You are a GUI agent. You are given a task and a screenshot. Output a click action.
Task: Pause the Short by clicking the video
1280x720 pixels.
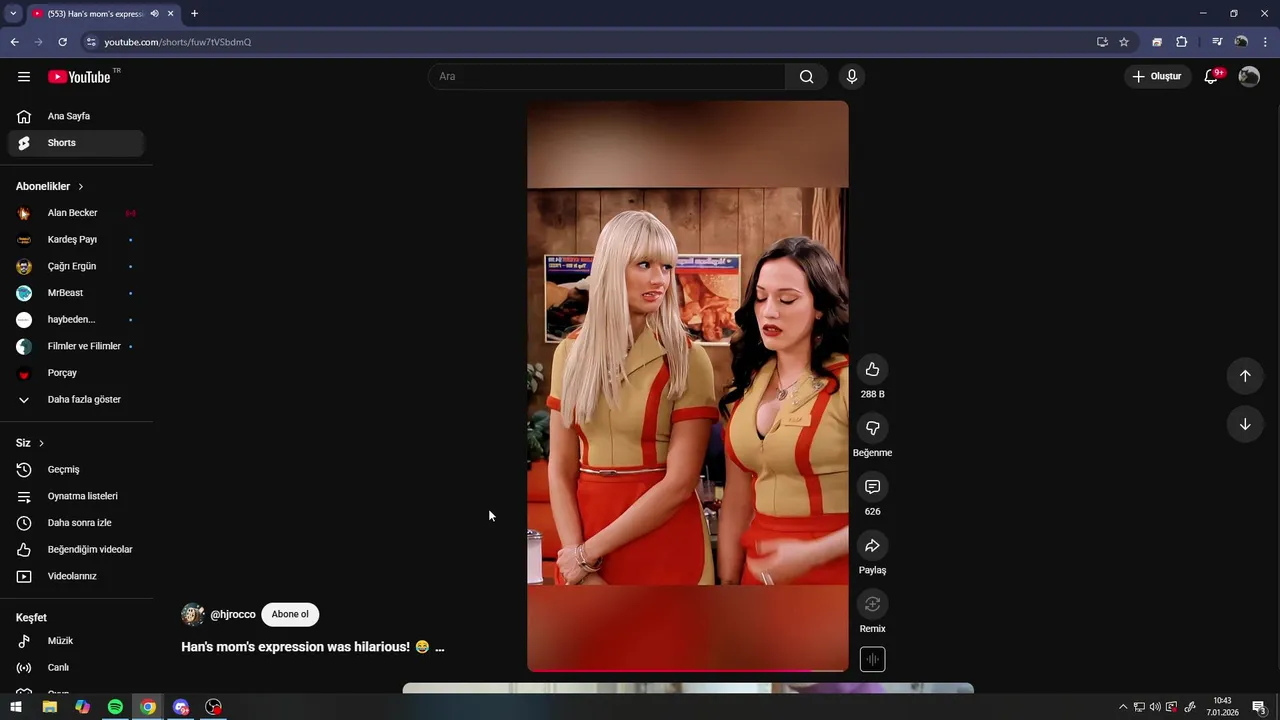point(688,386)
